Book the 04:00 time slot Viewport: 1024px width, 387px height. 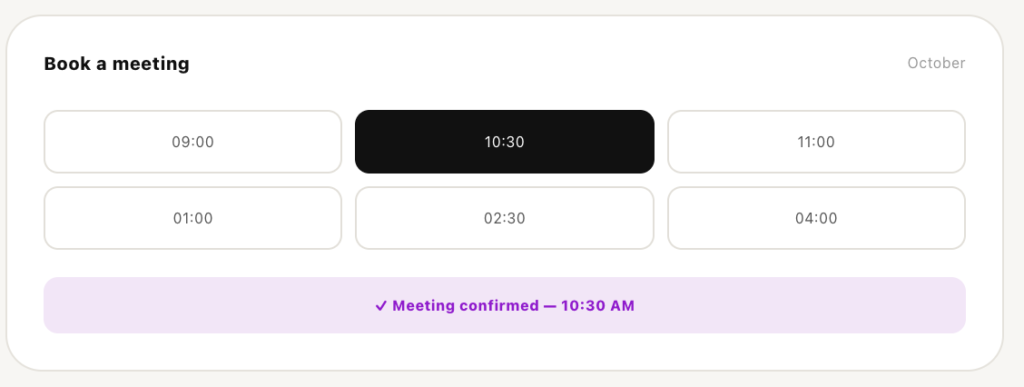816,218
